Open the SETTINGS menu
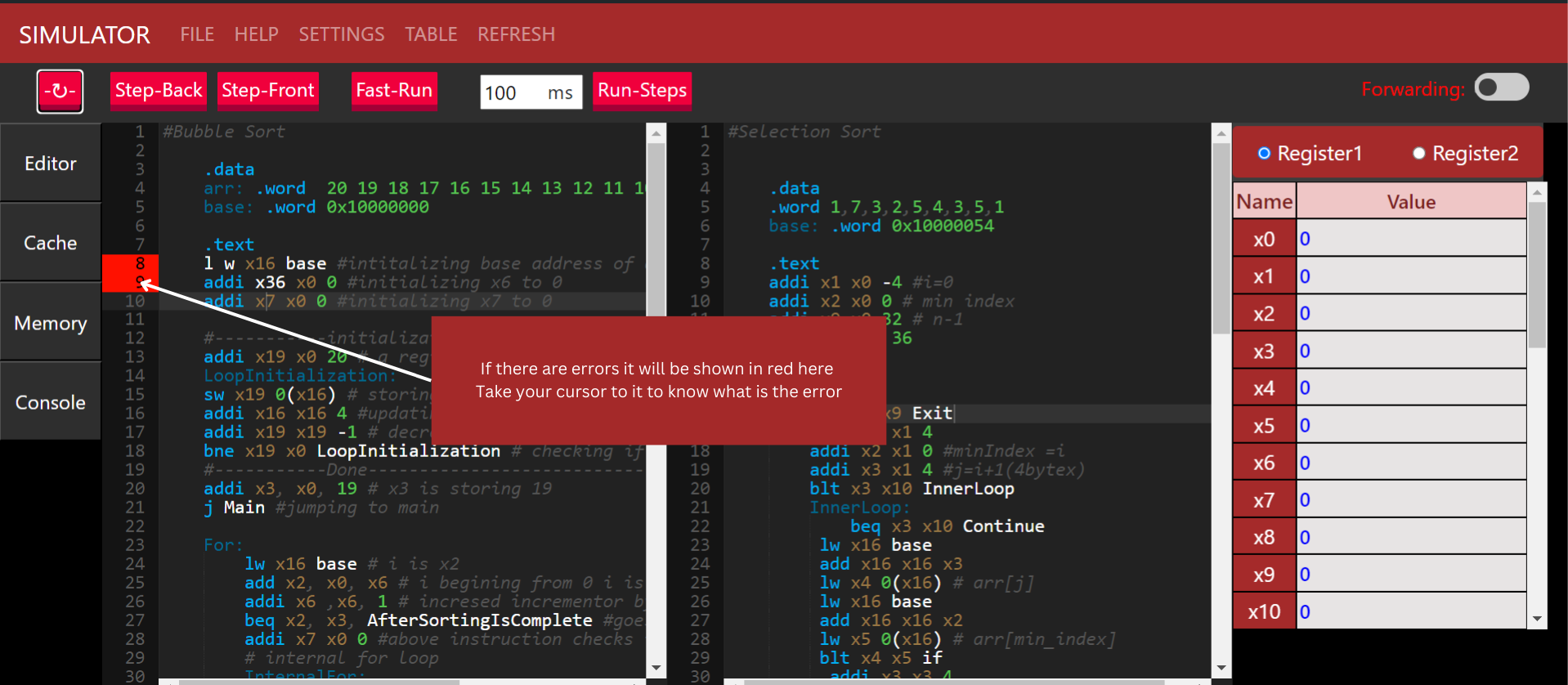The height and width of the screenshot is (685, 1568). (341, 34)
